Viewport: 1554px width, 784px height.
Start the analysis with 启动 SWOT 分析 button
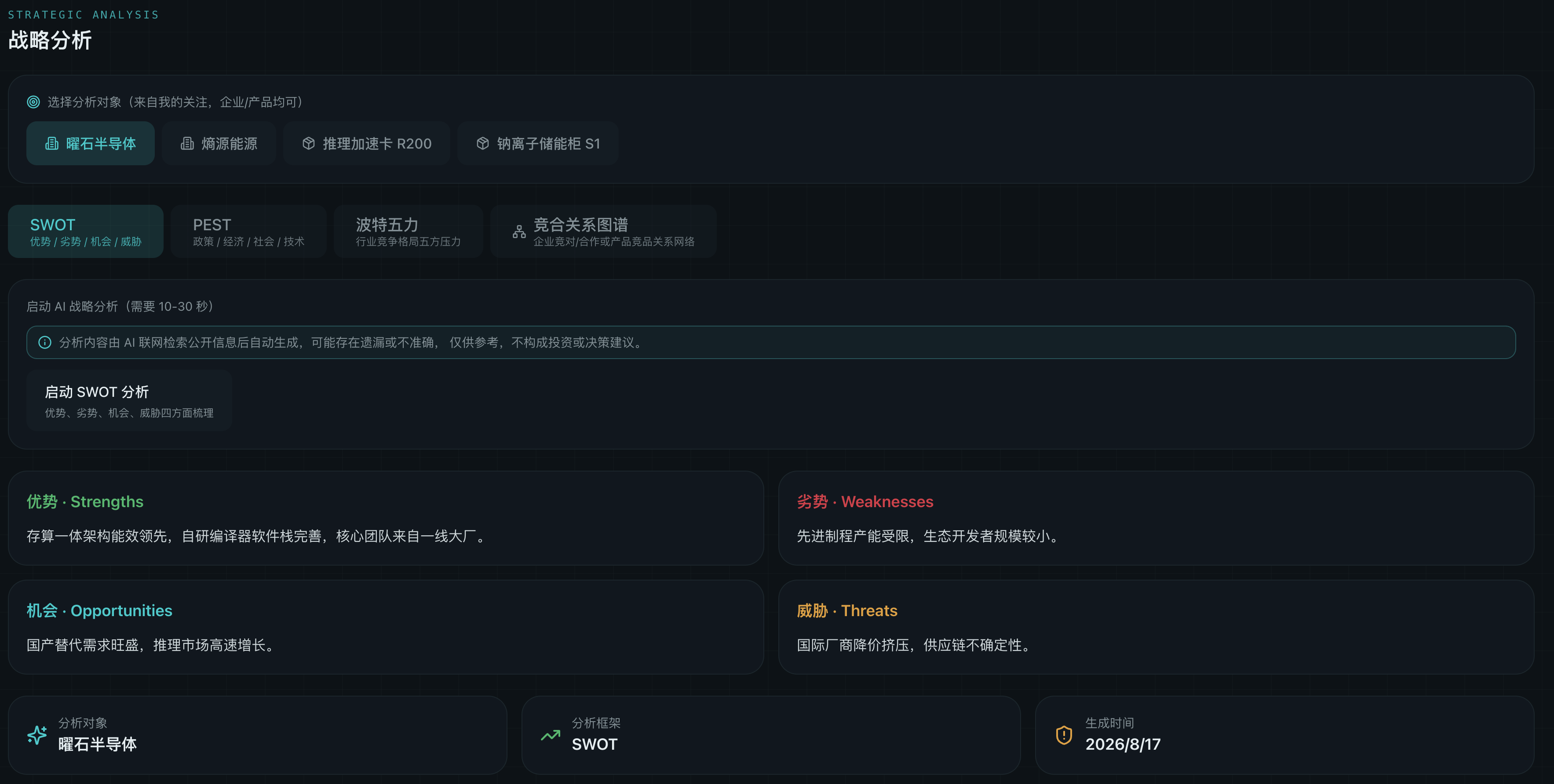pos(129,400)
